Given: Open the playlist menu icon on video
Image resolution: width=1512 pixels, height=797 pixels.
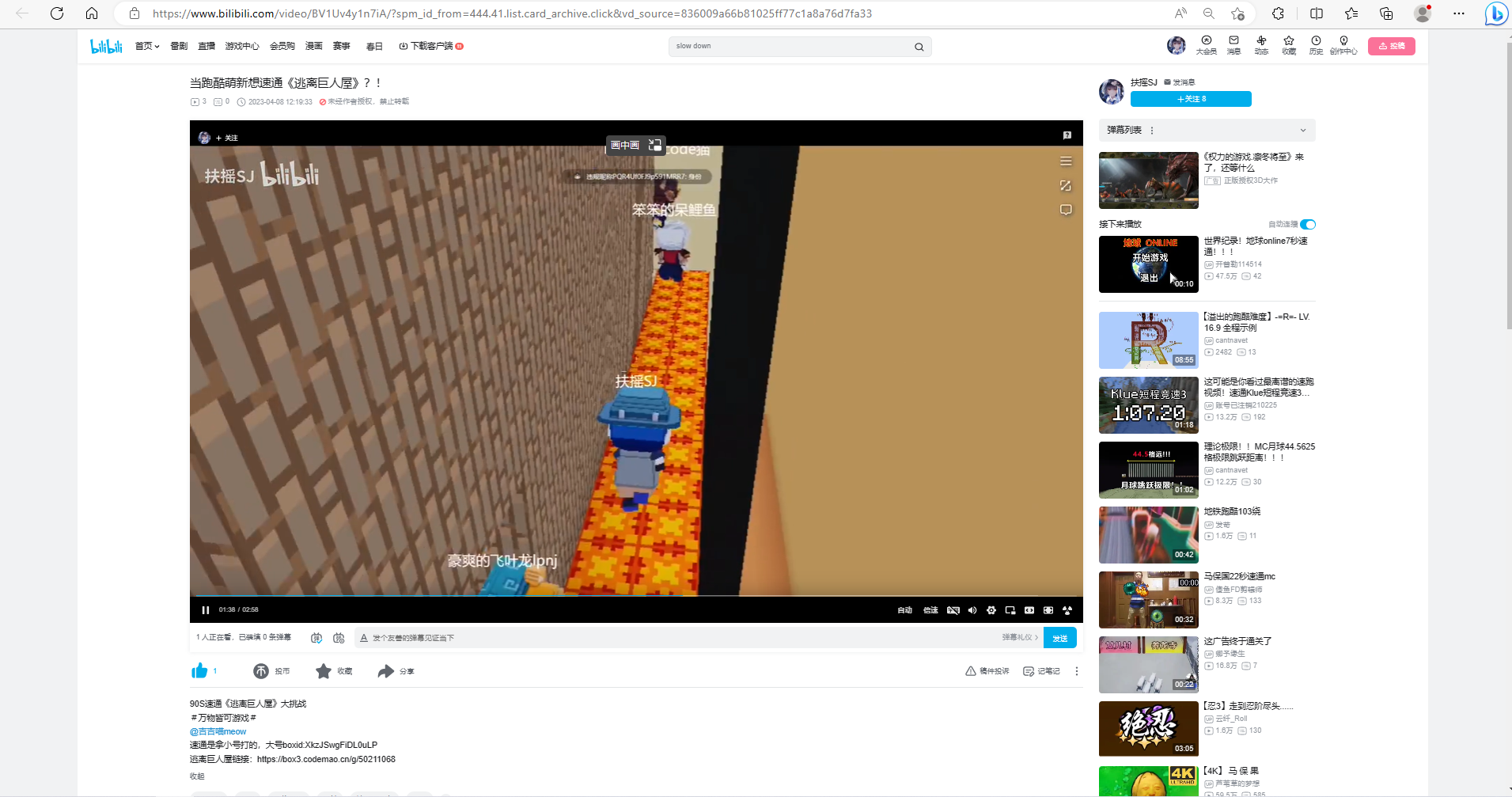Looking at the screenshot, I should (1066, 161).
